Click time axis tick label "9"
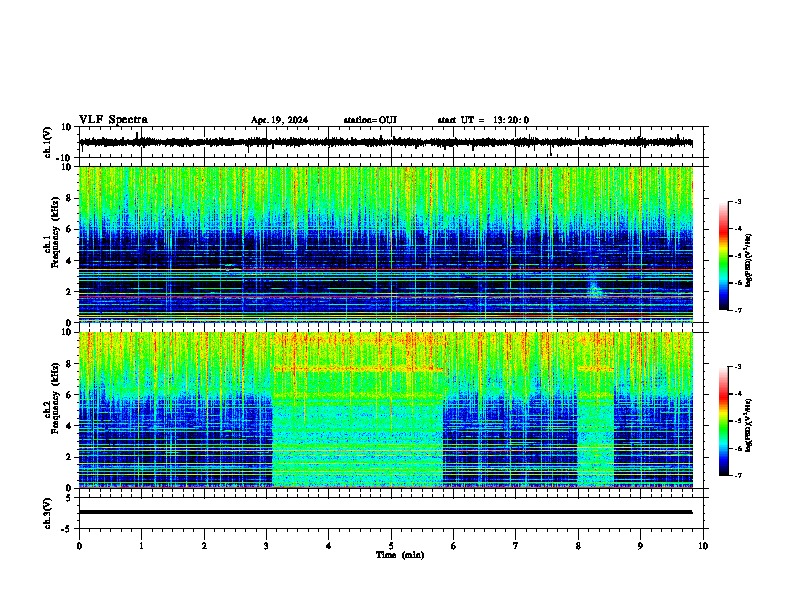This screenshot has height=612, width=792. tap(640, 546)
